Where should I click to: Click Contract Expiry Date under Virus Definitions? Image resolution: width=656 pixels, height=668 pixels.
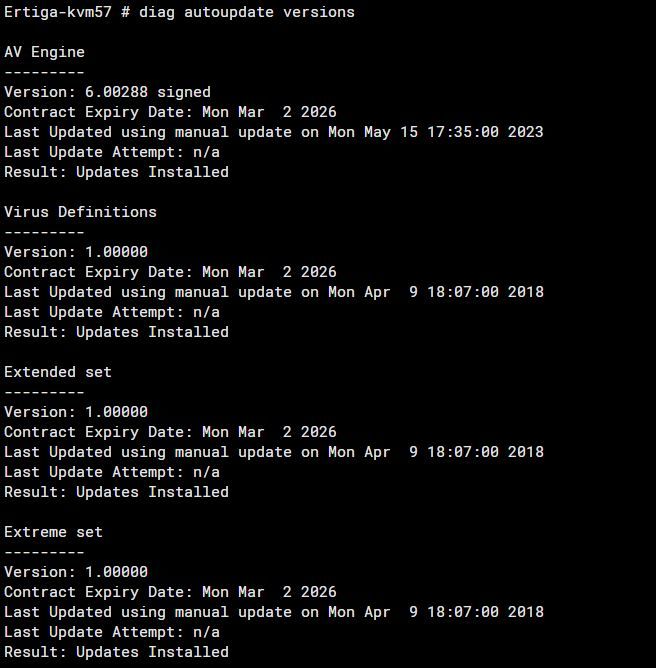pos(170,272)
